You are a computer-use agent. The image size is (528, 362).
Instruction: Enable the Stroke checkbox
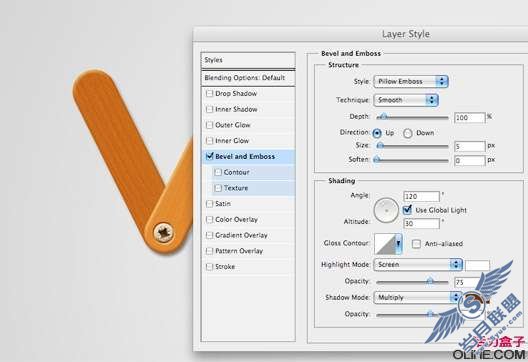tap(209, 267)
